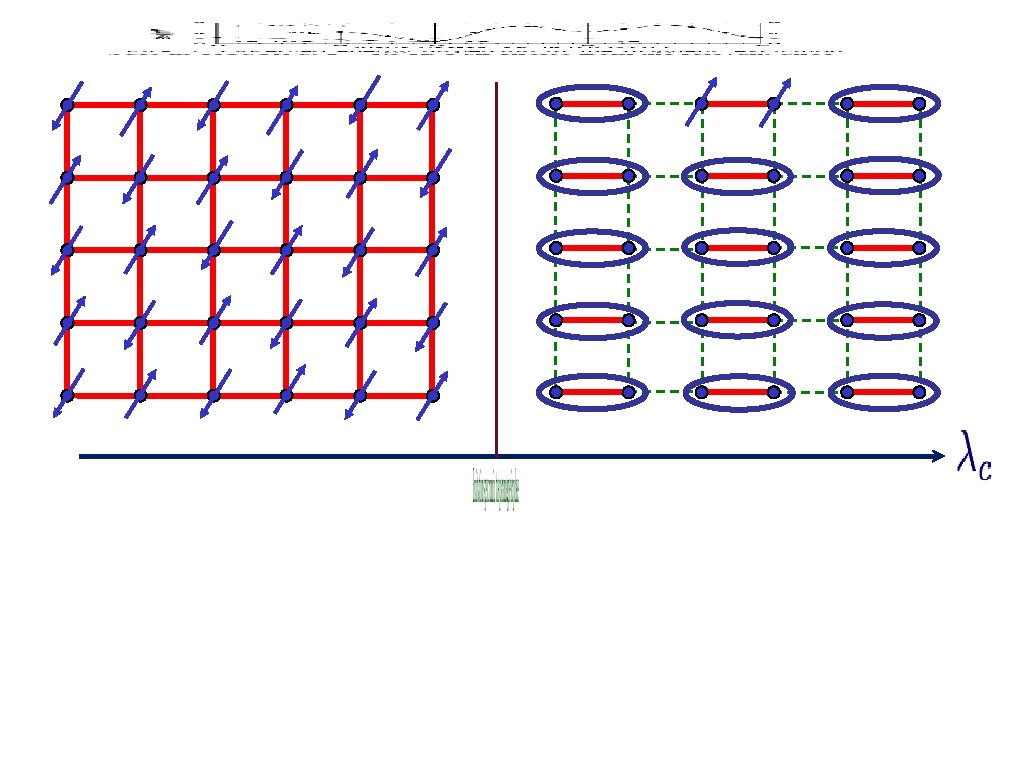Click the λc label beside the axis
This screenshot has width=1024, height=768.
coord(974,455)
